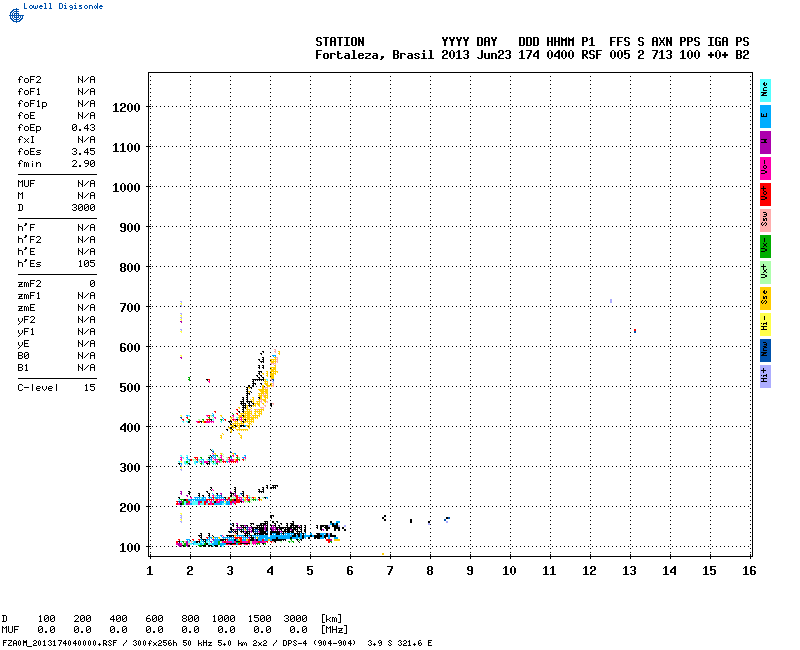Viewport: 800px width, 650px height.
Task: Click the Es trace near 100 km
Action: click(260, 537)
